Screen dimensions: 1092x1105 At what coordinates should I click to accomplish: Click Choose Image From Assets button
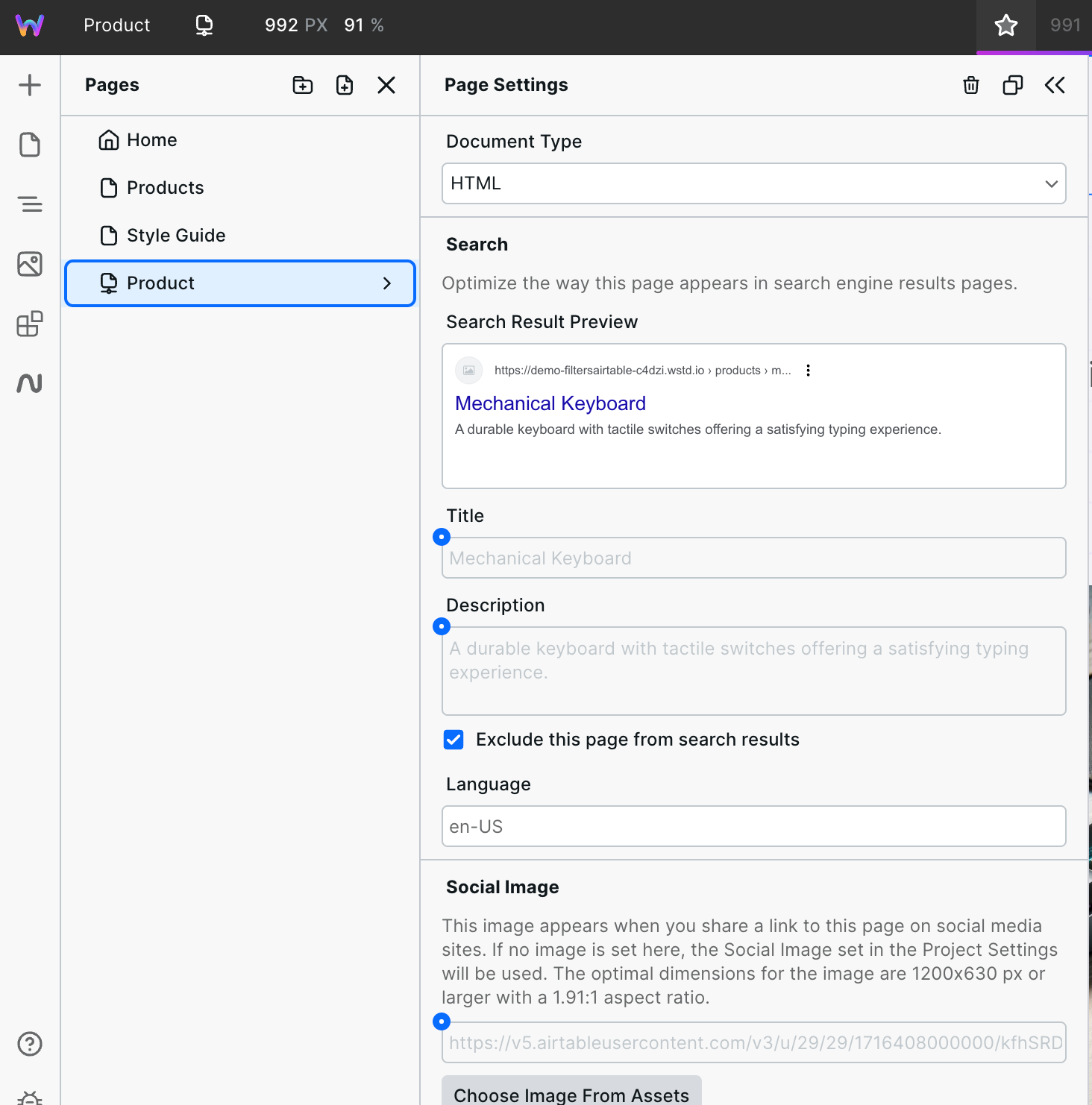[571, 1094]
